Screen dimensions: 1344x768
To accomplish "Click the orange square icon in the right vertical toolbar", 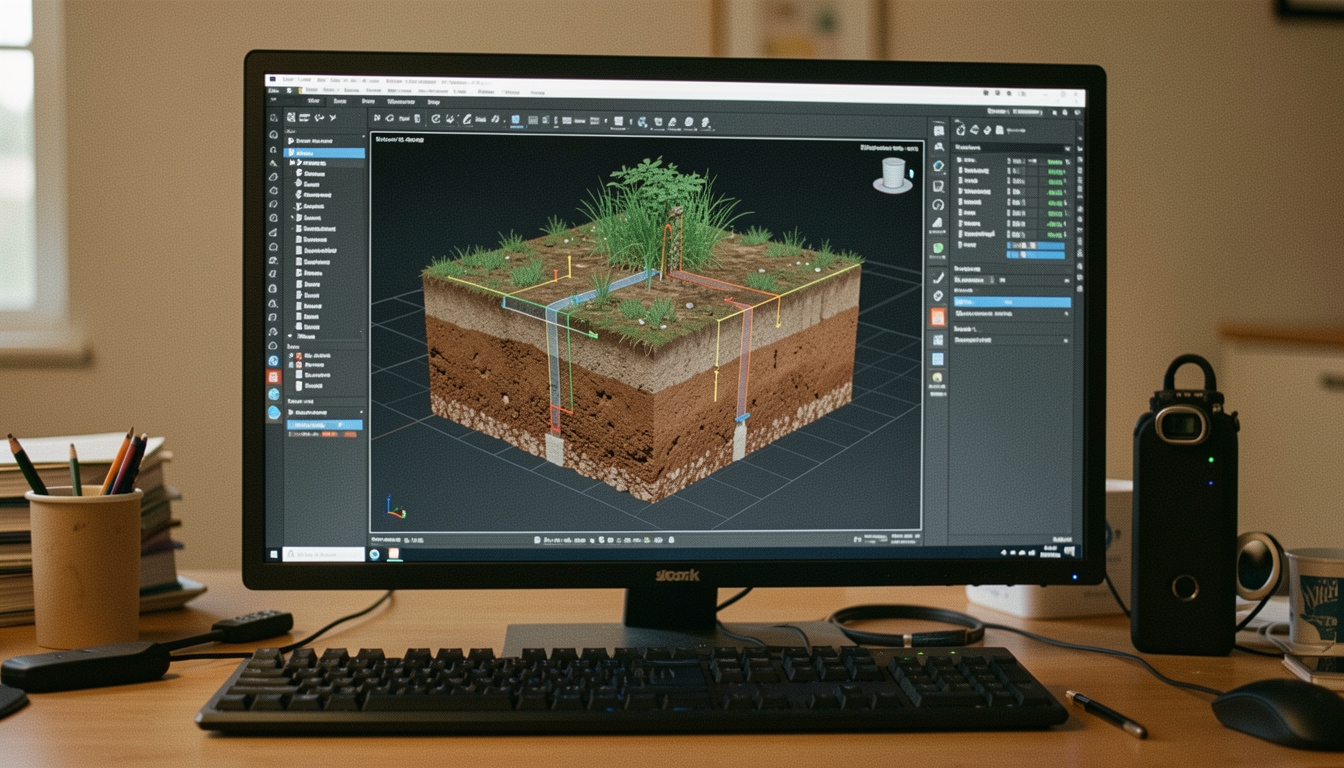I will pyautogui.click(x=937, y=317).
